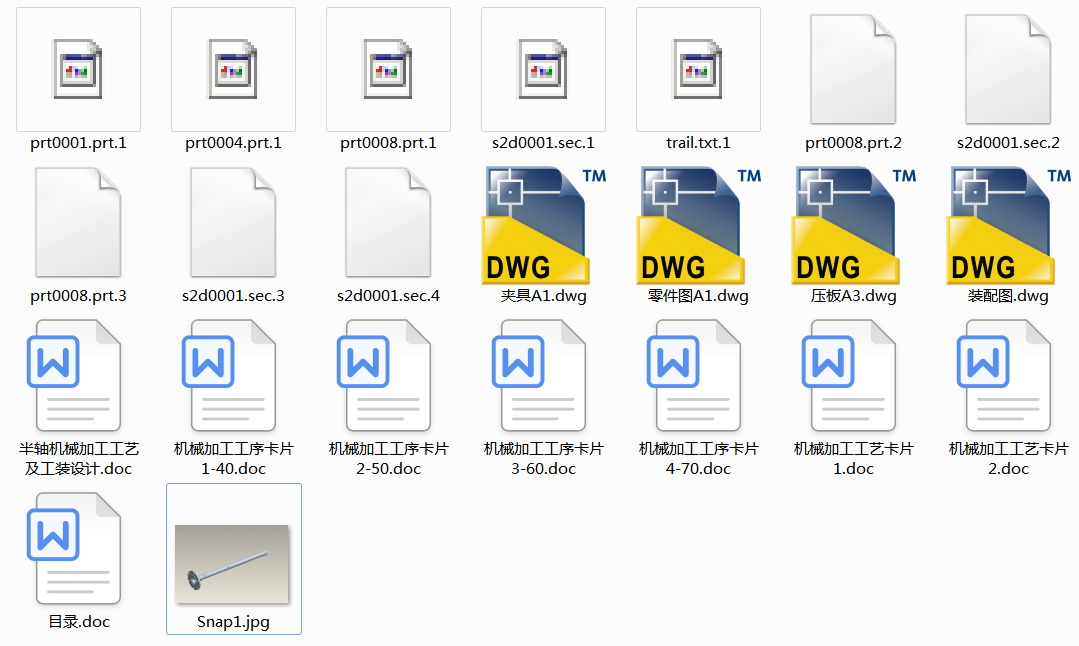Click the file name text prt0008.prt.1
This screenshot has height=646, width=1079.
(x=388, y=143)
